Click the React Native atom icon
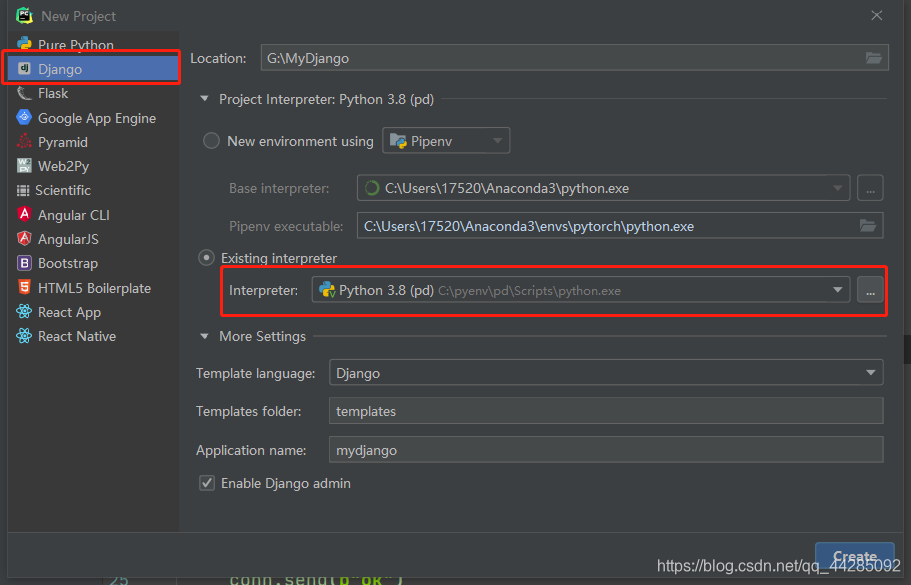 (x=24, y=336)
